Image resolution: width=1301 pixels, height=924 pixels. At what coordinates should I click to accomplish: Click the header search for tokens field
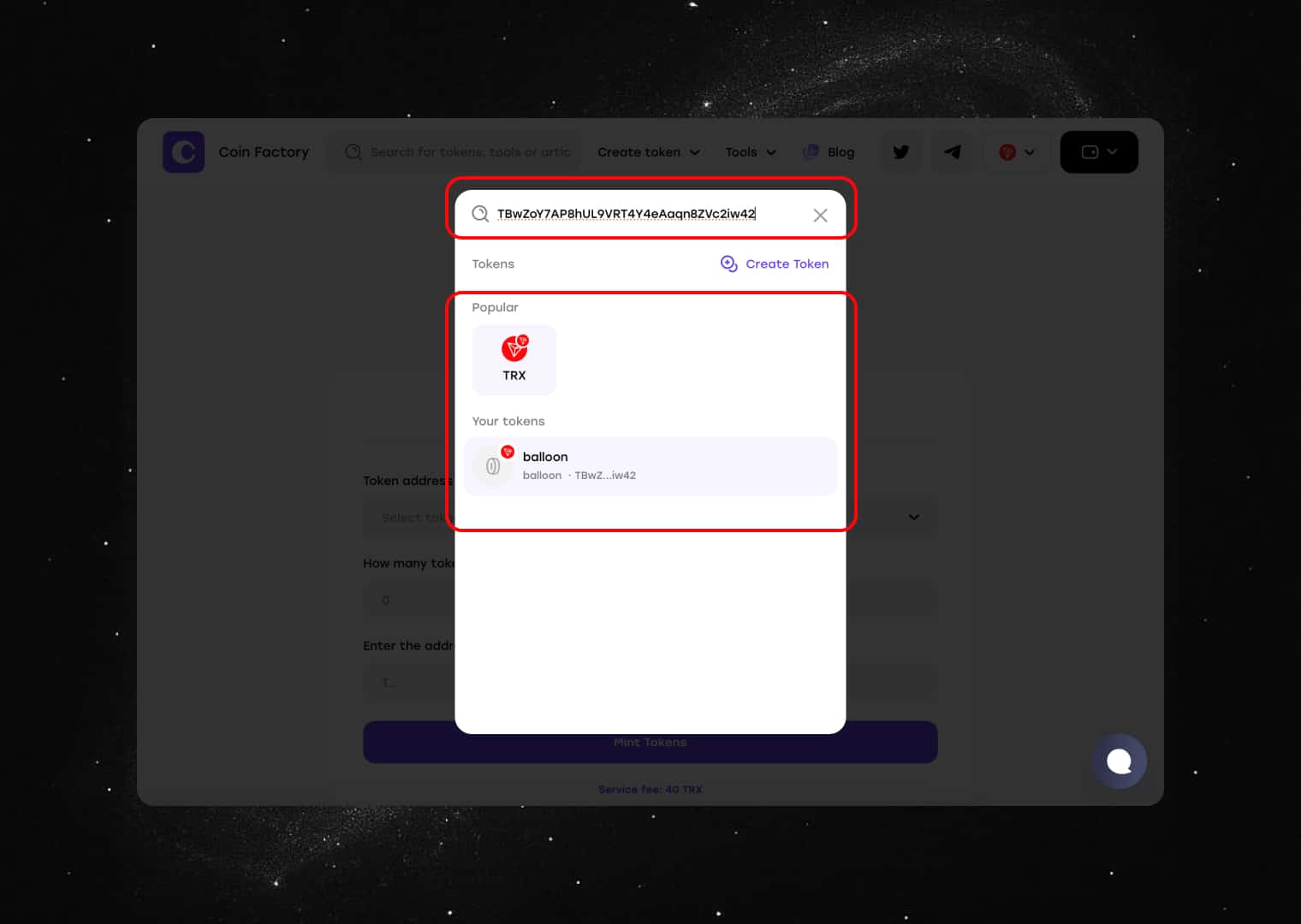457,152
